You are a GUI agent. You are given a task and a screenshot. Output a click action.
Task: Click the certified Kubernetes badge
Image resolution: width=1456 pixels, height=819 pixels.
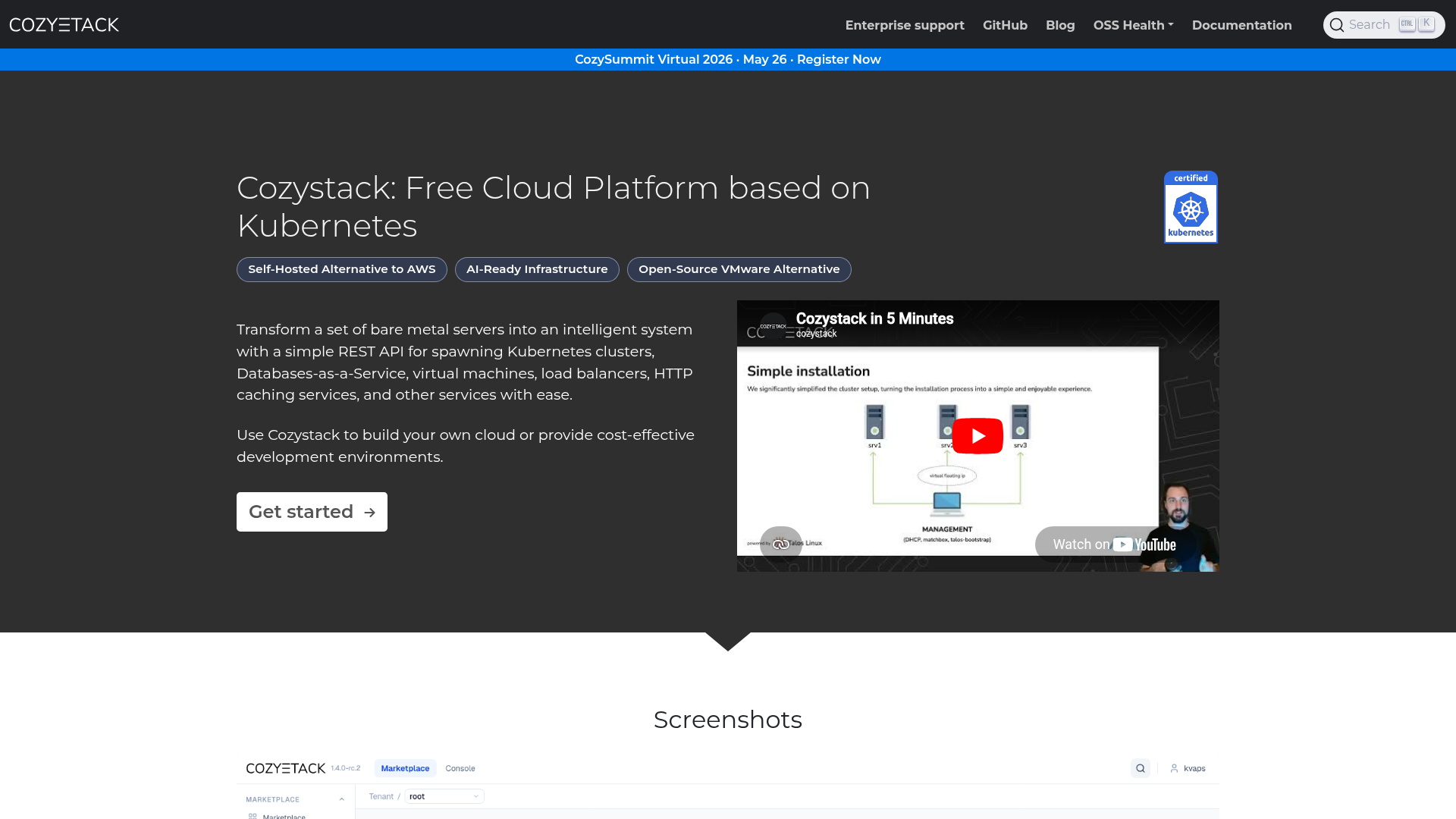click(x=1191, y=207)
